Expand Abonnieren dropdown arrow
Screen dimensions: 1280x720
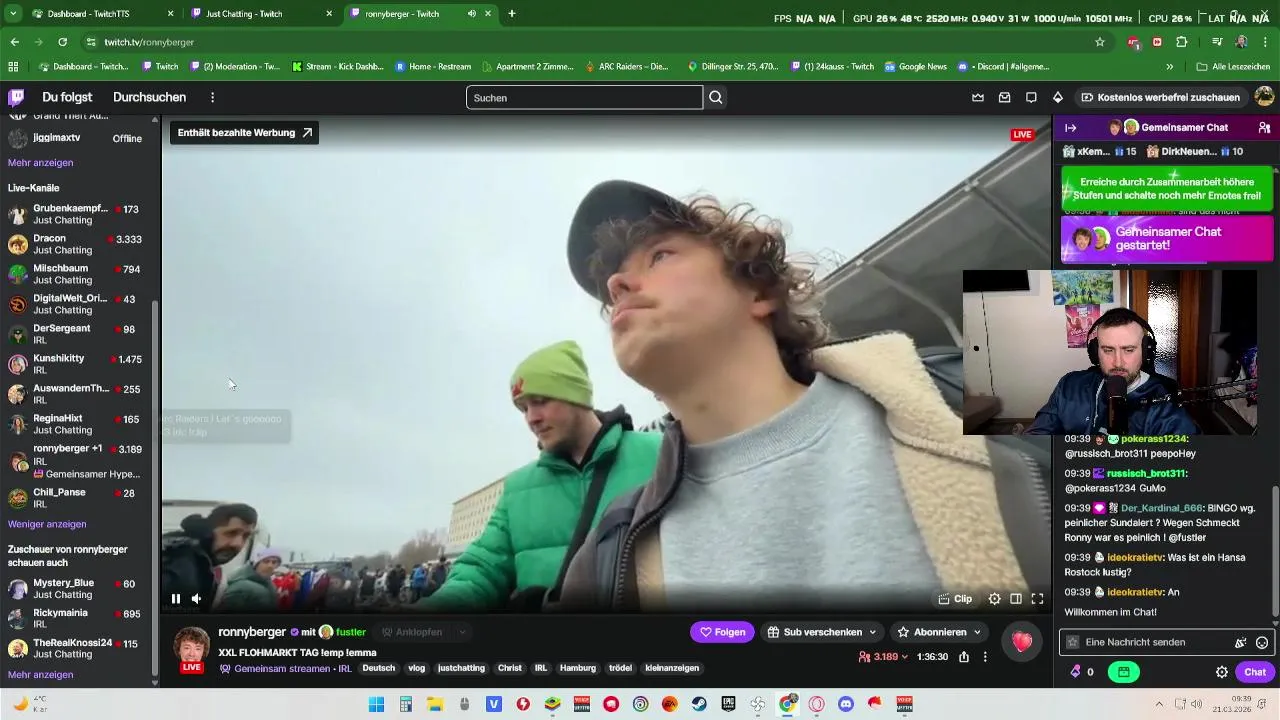tap(977, 632)
